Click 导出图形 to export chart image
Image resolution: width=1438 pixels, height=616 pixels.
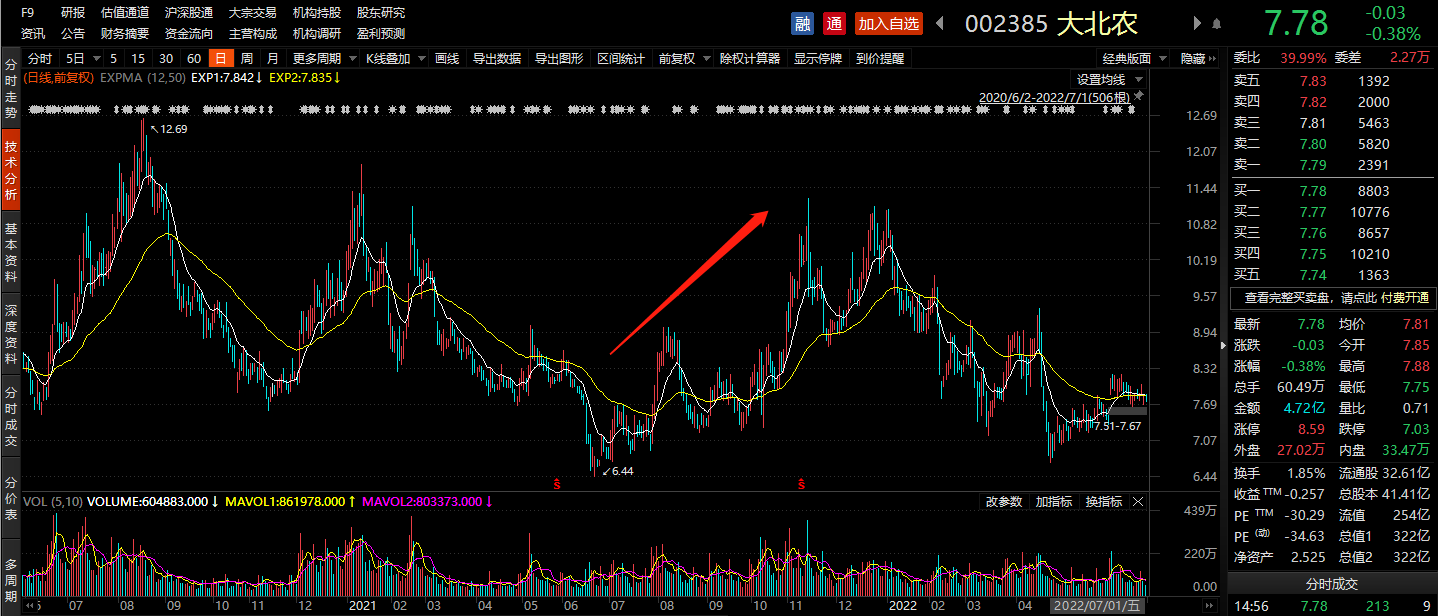tap(559, 59)
